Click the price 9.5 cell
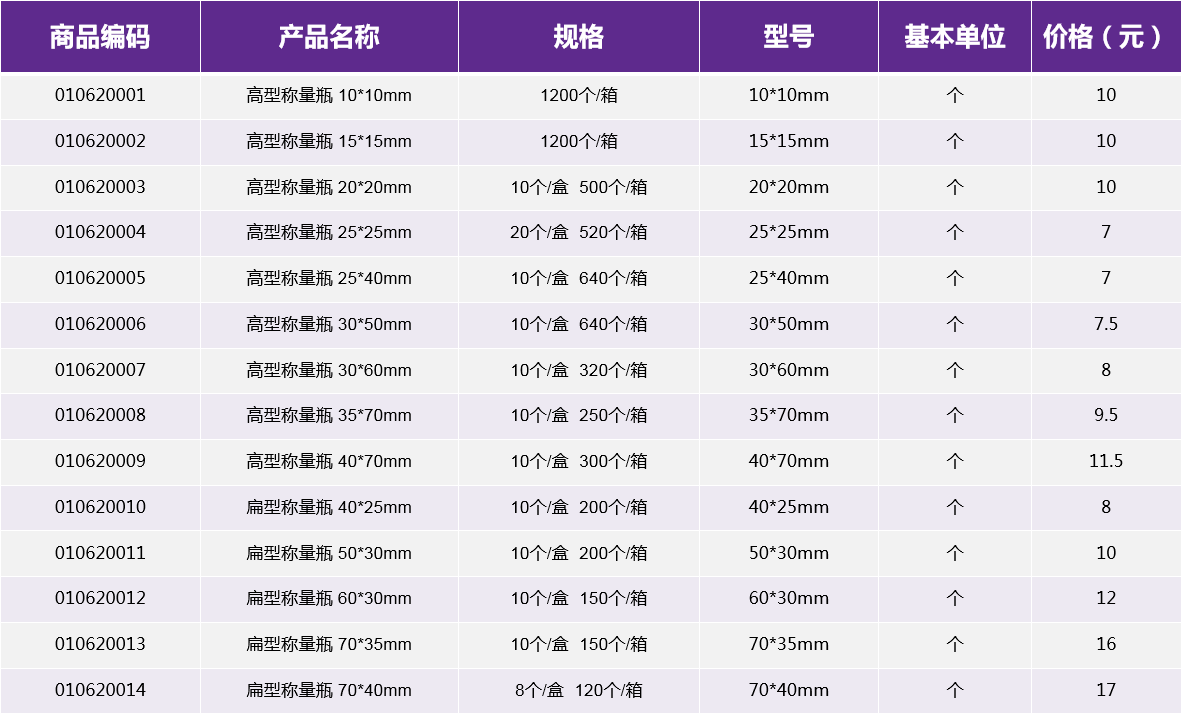 pos(1106,415)
